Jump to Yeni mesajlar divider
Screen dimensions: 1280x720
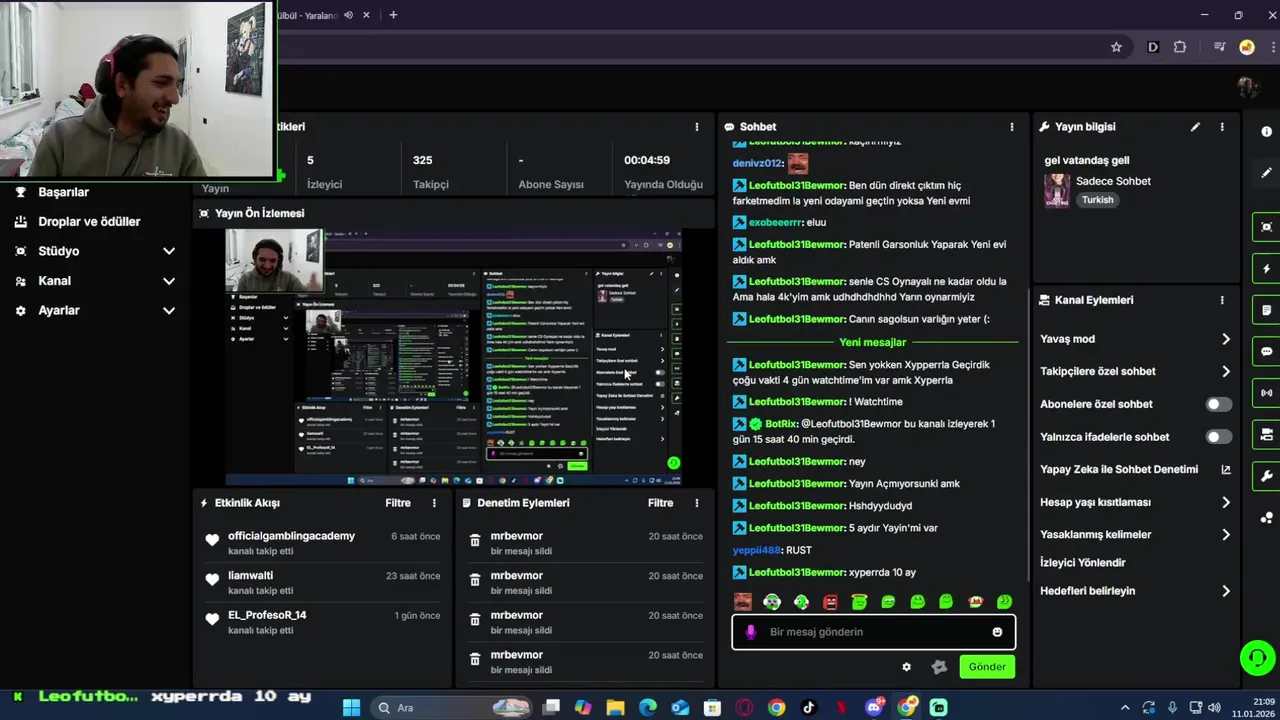click(x=872, y=342)
